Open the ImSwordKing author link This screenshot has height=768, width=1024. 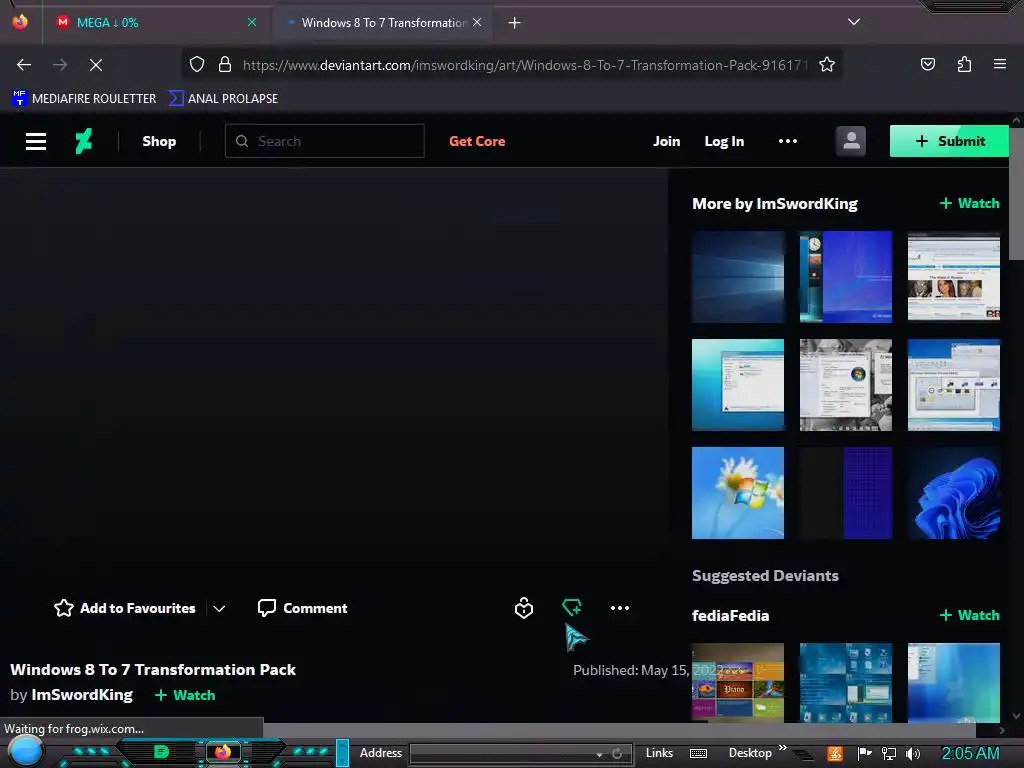click(82, 694)
